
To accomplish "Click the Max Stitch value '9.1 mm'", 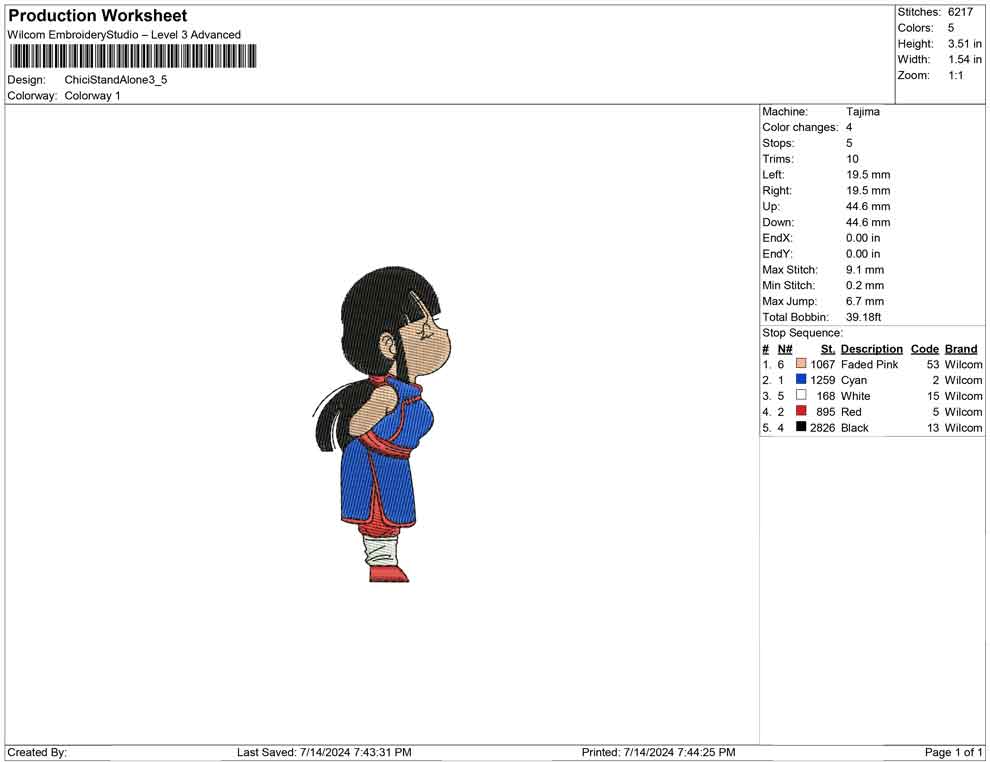I will (865, 270).
